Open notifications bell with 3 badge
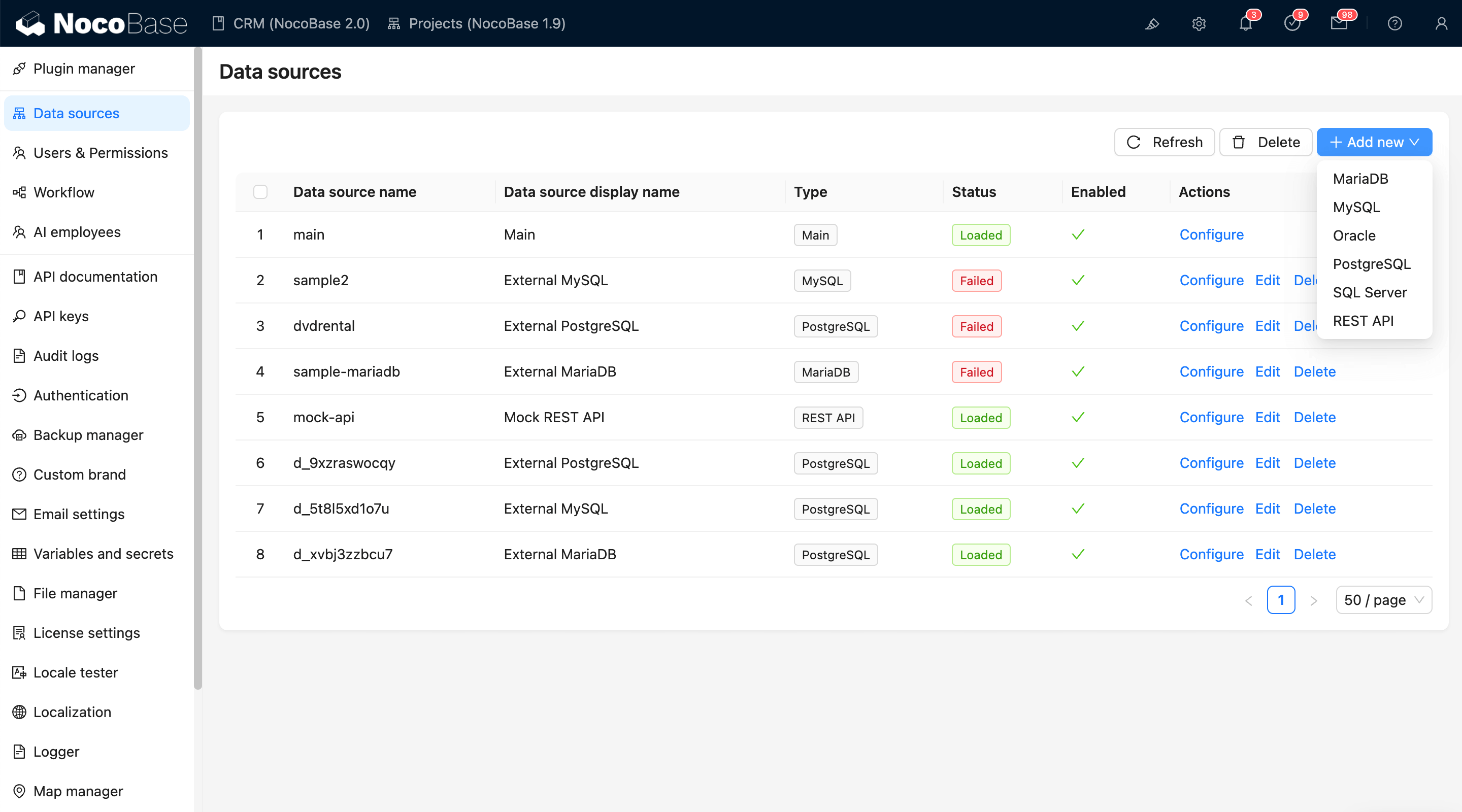 click(1245, 24)
